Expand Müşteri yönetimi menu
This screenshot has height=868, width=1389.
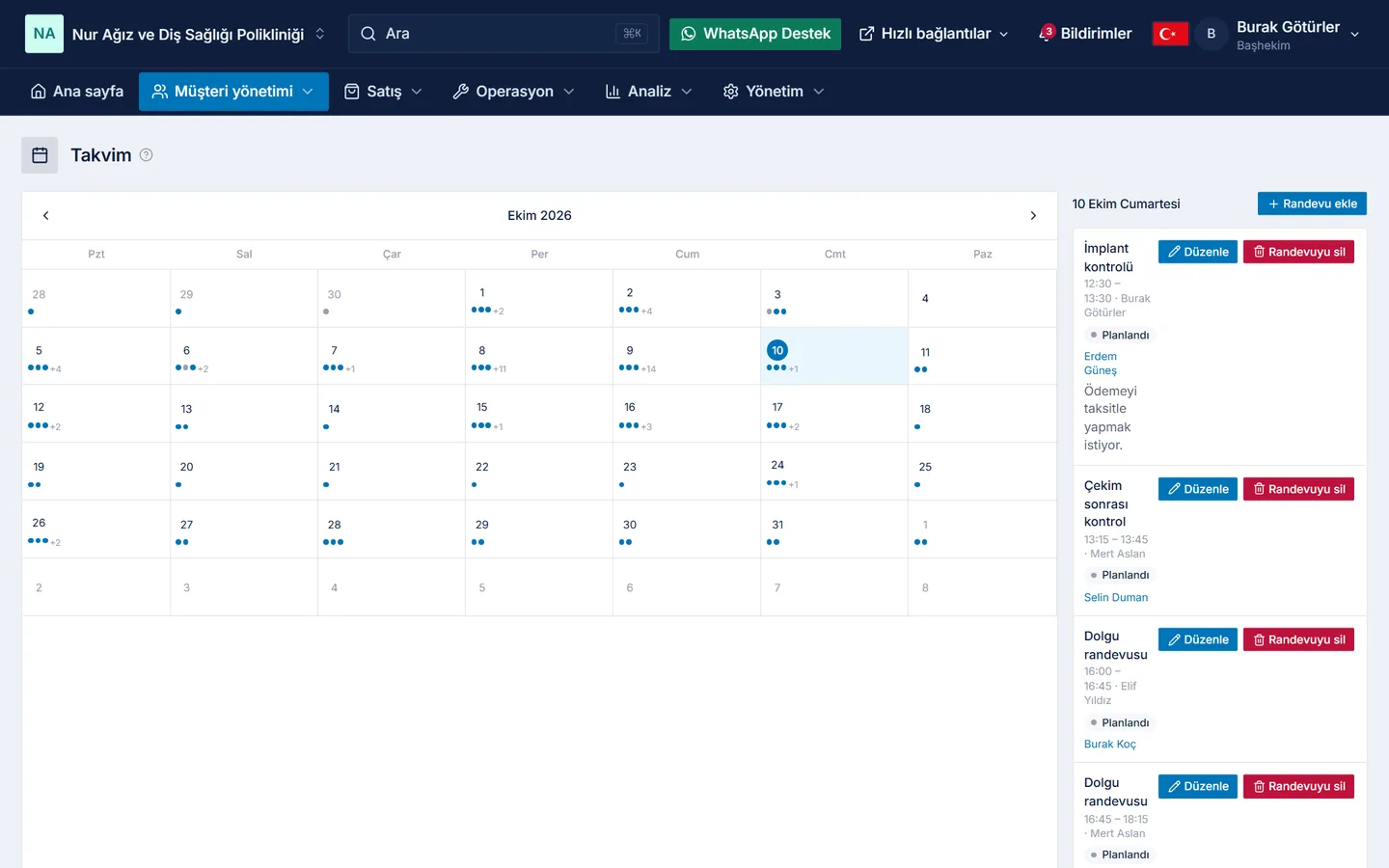(233, 92)
